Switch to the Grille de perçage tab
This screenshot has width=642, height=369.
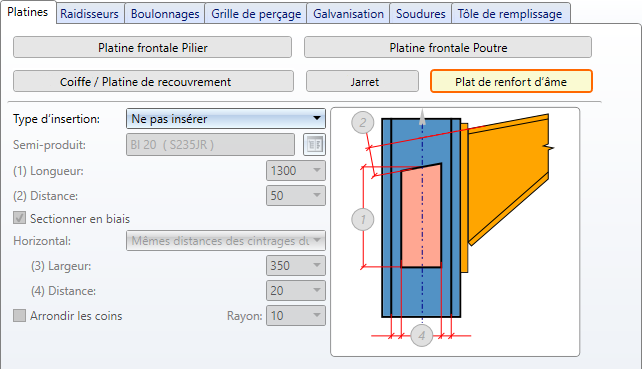coord(256,14)
